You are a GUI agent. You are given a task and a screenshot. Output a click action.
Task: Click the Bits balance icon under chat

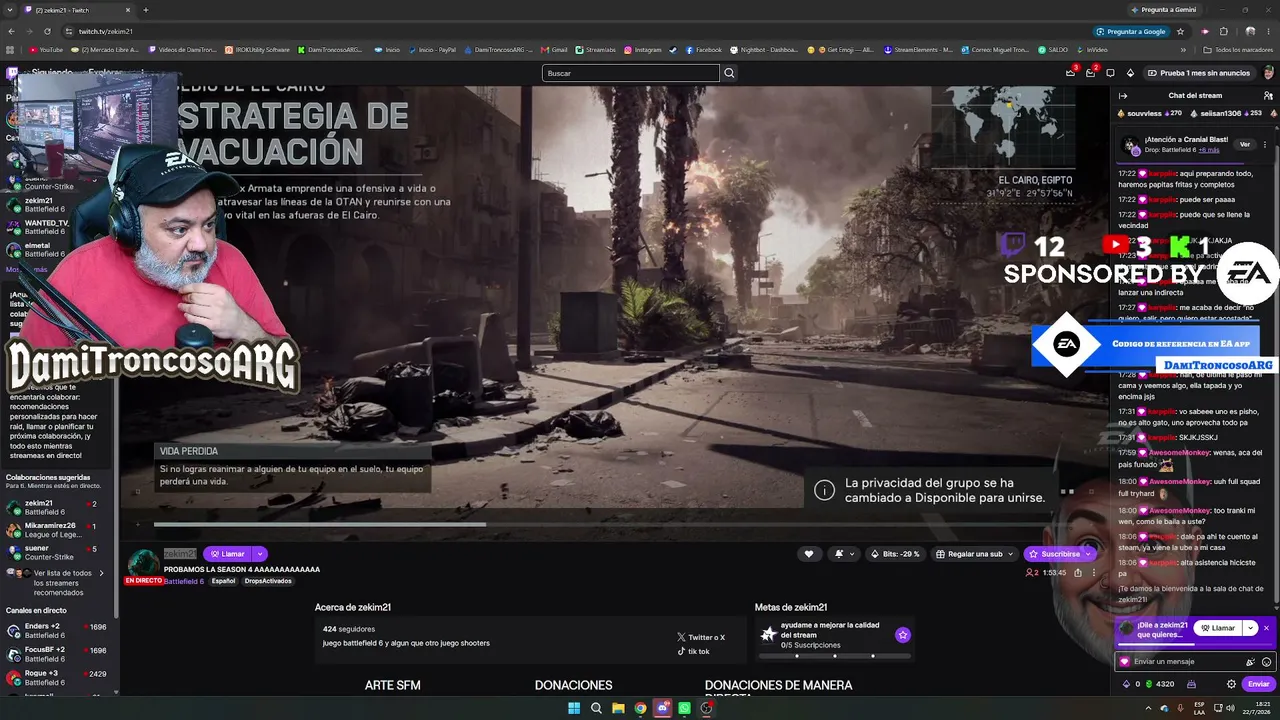tap(1128, 684)
